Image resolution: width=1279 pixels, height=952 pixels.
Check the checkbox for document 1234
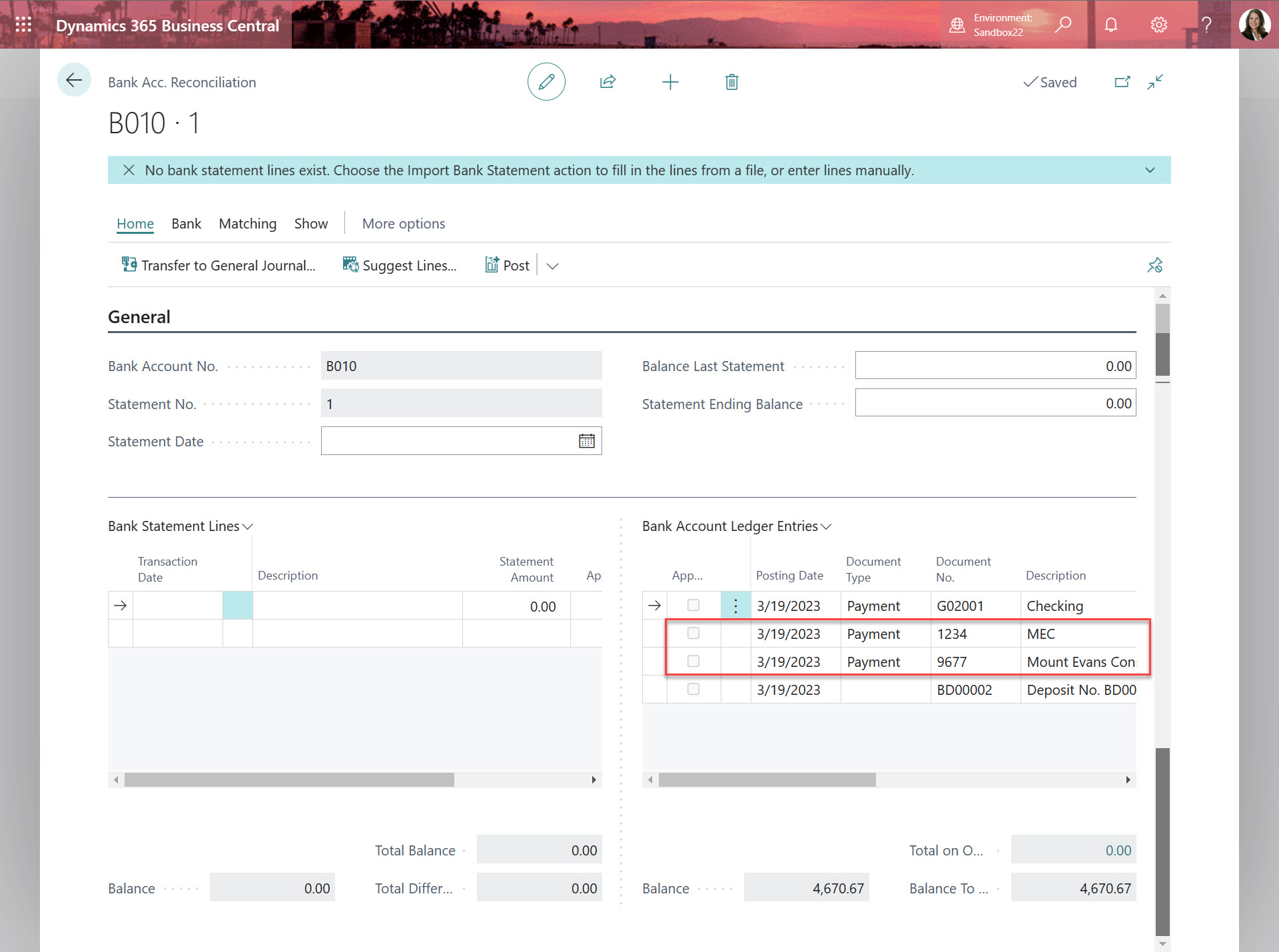pyautogui.click(x=693, y=633)
